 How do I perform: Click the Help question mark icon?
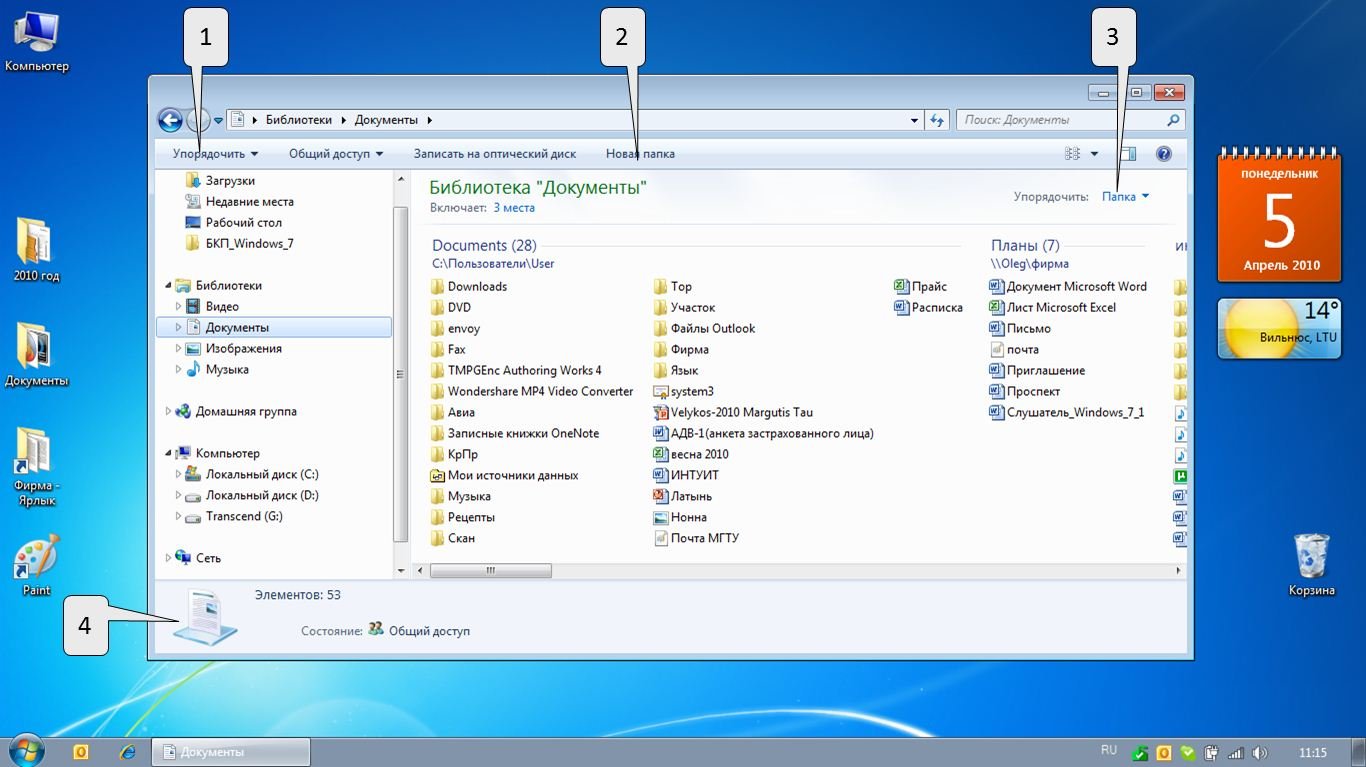pyautogui.click(x=1163, y=154)
